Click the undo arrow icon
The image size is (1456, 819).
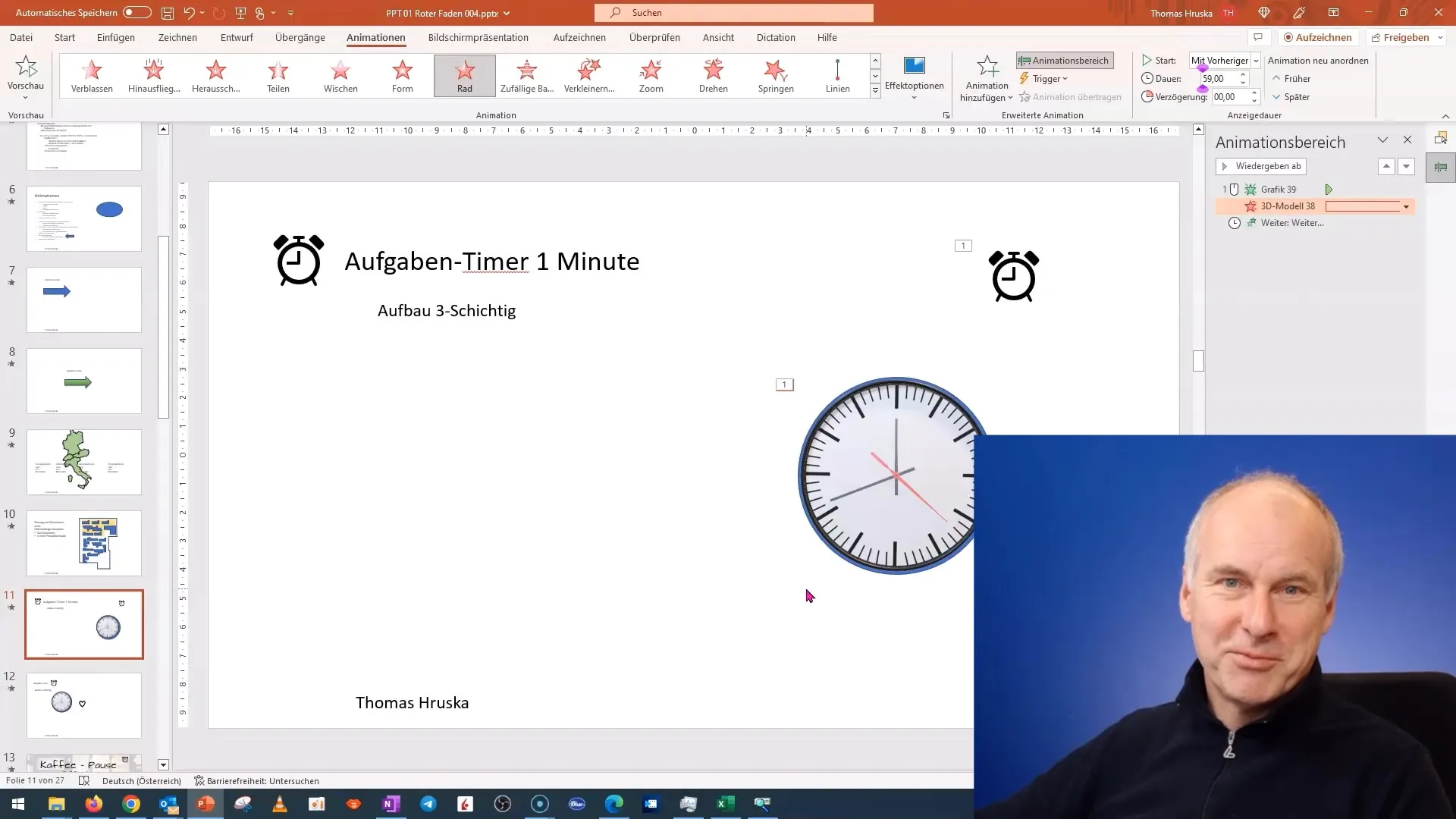click(189, 13)
